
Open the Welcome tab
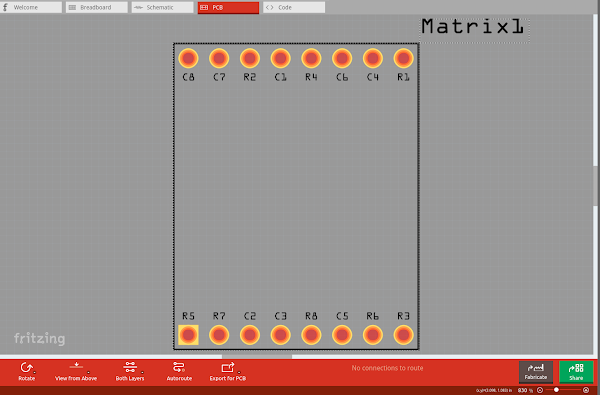click(31, 7)
